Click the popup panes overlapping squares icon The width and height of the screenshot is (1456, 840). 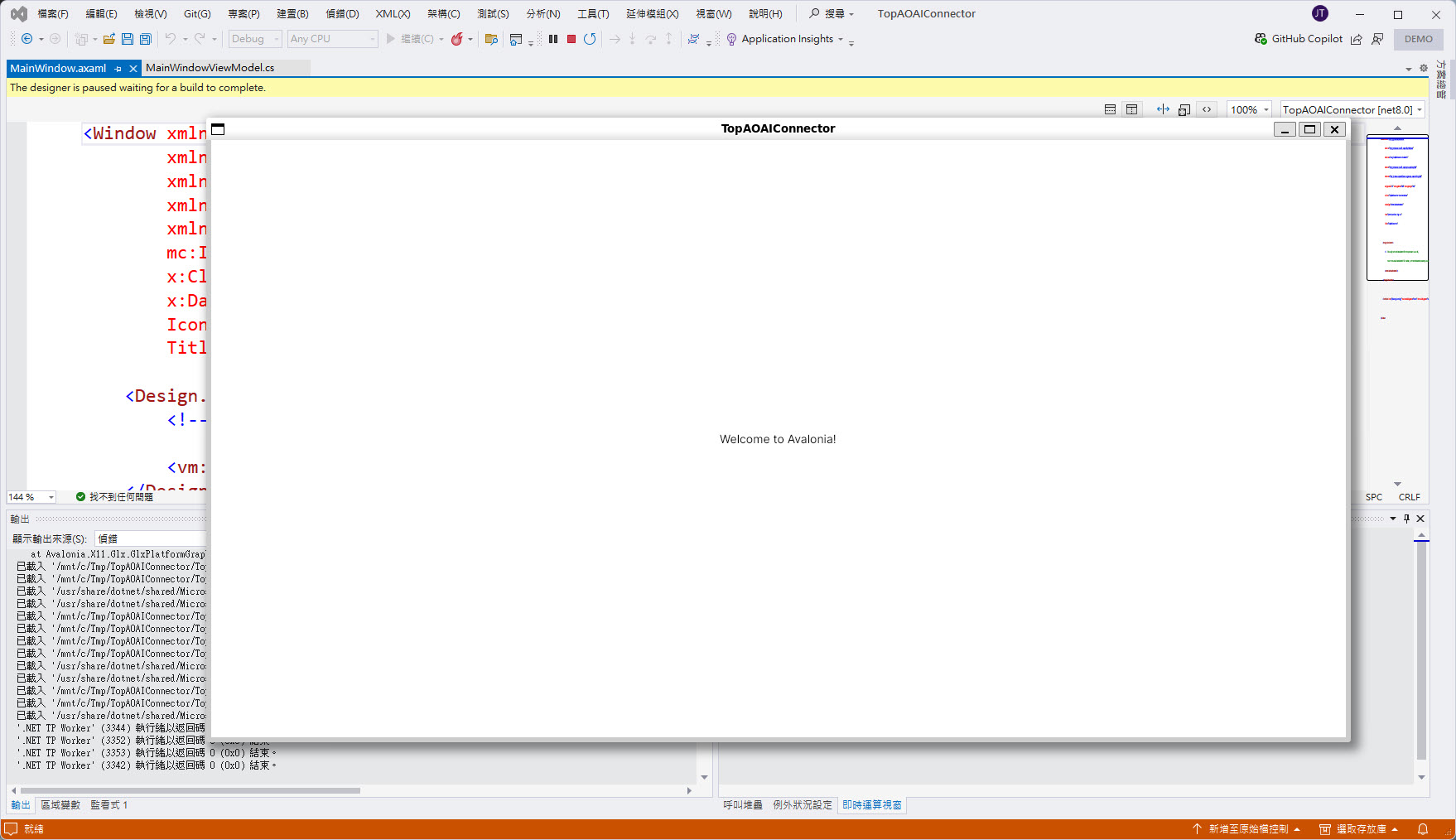1184,109
